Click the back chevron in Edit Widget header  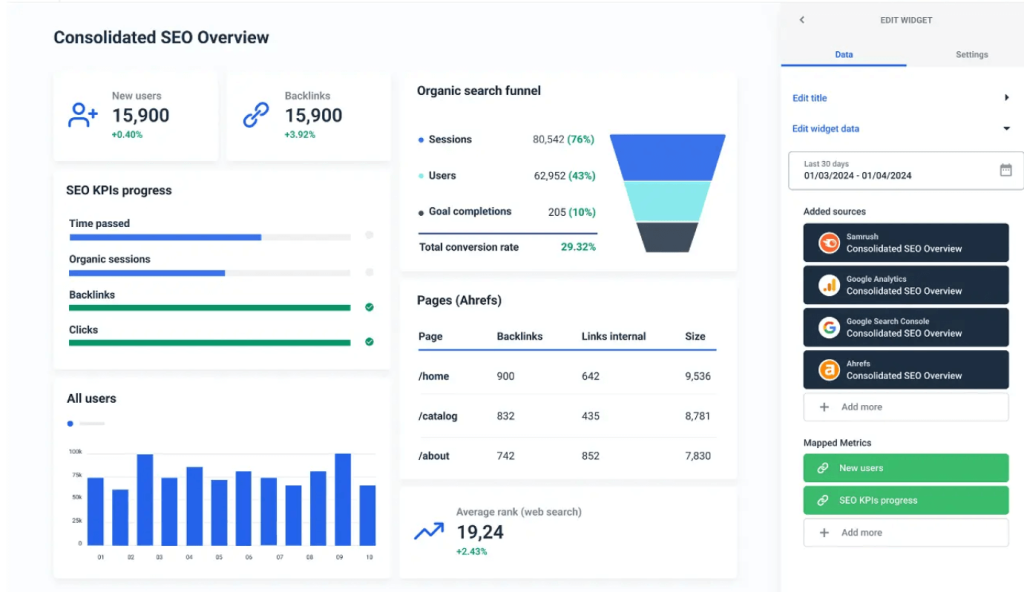point(802,20)
